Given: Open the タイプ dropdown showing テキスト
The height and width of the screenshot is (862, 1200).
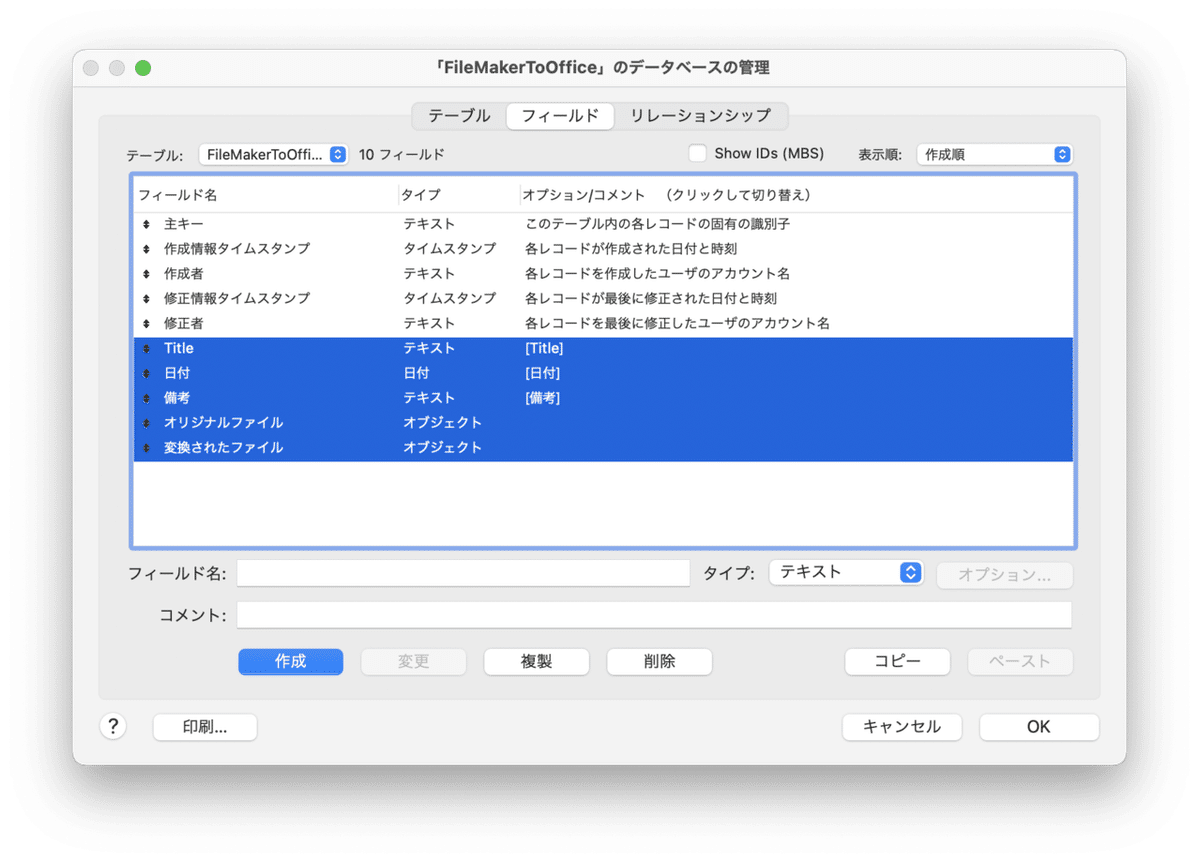Looking at the screenshot, I should pyautogui.click(x=846, y=572).
